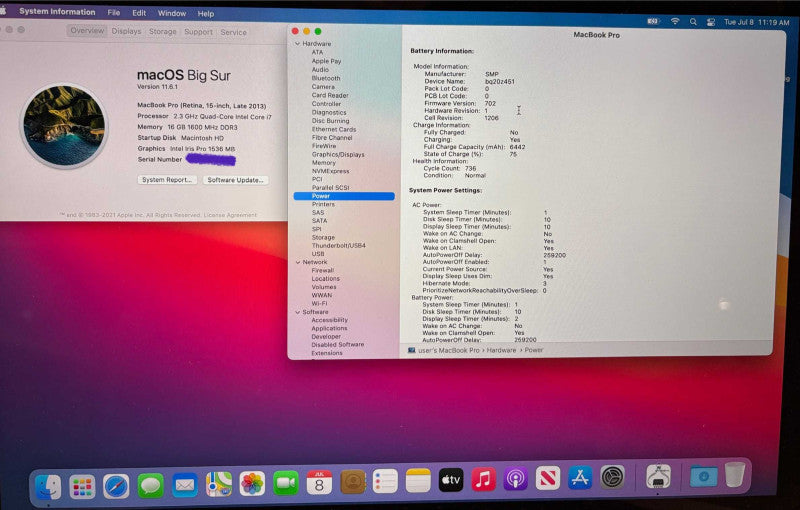Image resolution: width=800 pixels, height=510 pixels.
Task: Open the License Agreement link
Action: click(230, 215)
